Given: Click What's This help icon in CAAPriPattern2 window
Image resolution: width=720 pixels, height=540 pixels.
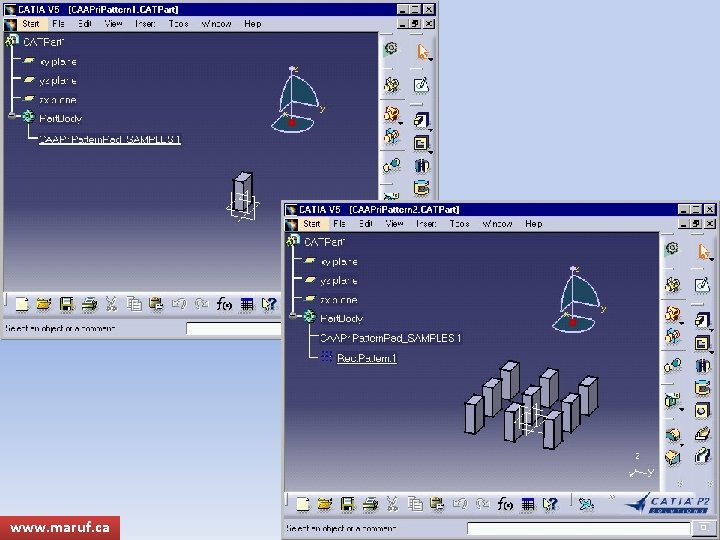Looking at the screenshot, I should (x=550, y=504).
